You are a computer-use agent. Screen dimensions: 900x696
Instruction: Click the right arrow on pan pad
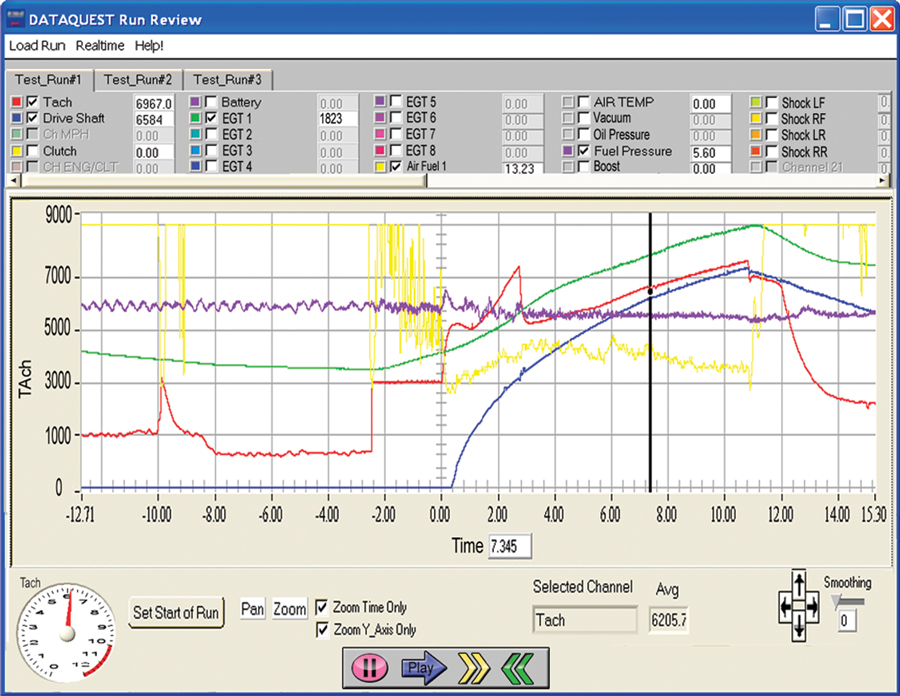pyautogui.click(x=812, y=605)
